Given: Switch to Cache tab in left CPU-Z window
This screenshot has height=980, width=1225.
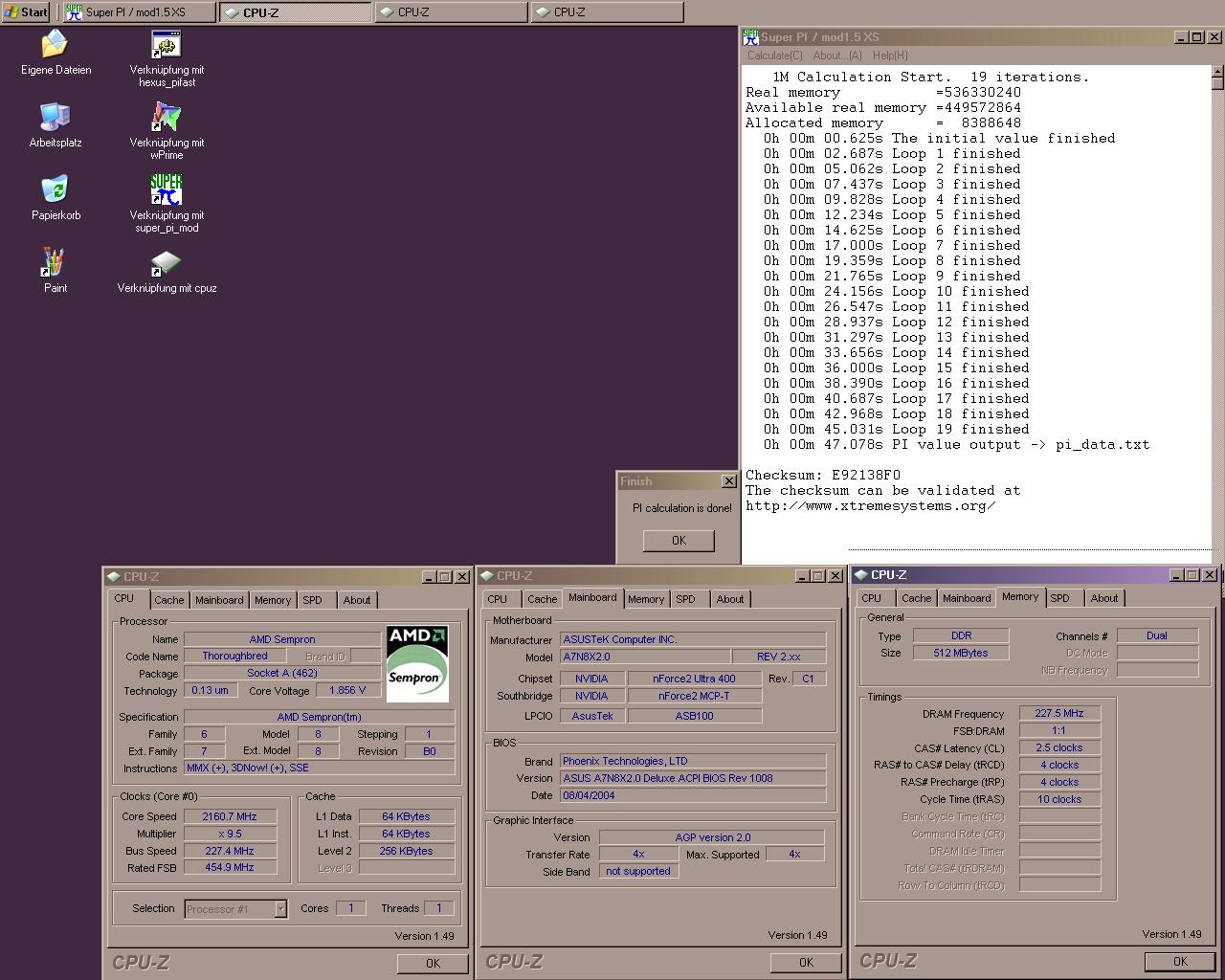Looking at the screenshot, I should click(x=169, y=600).
